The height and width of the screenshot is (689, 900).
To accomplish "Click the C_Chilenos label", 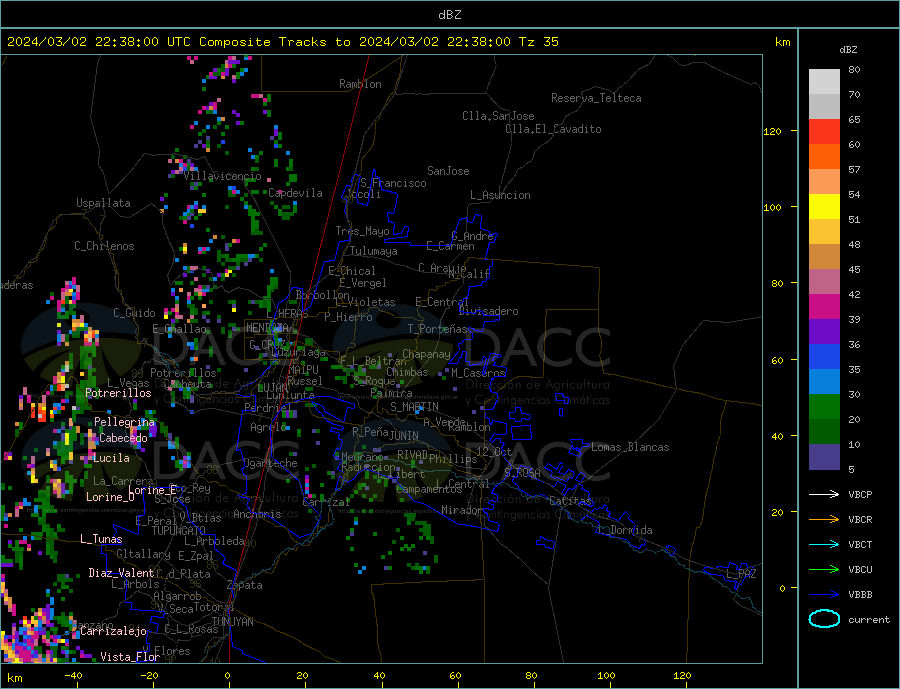I will [104, 246].
